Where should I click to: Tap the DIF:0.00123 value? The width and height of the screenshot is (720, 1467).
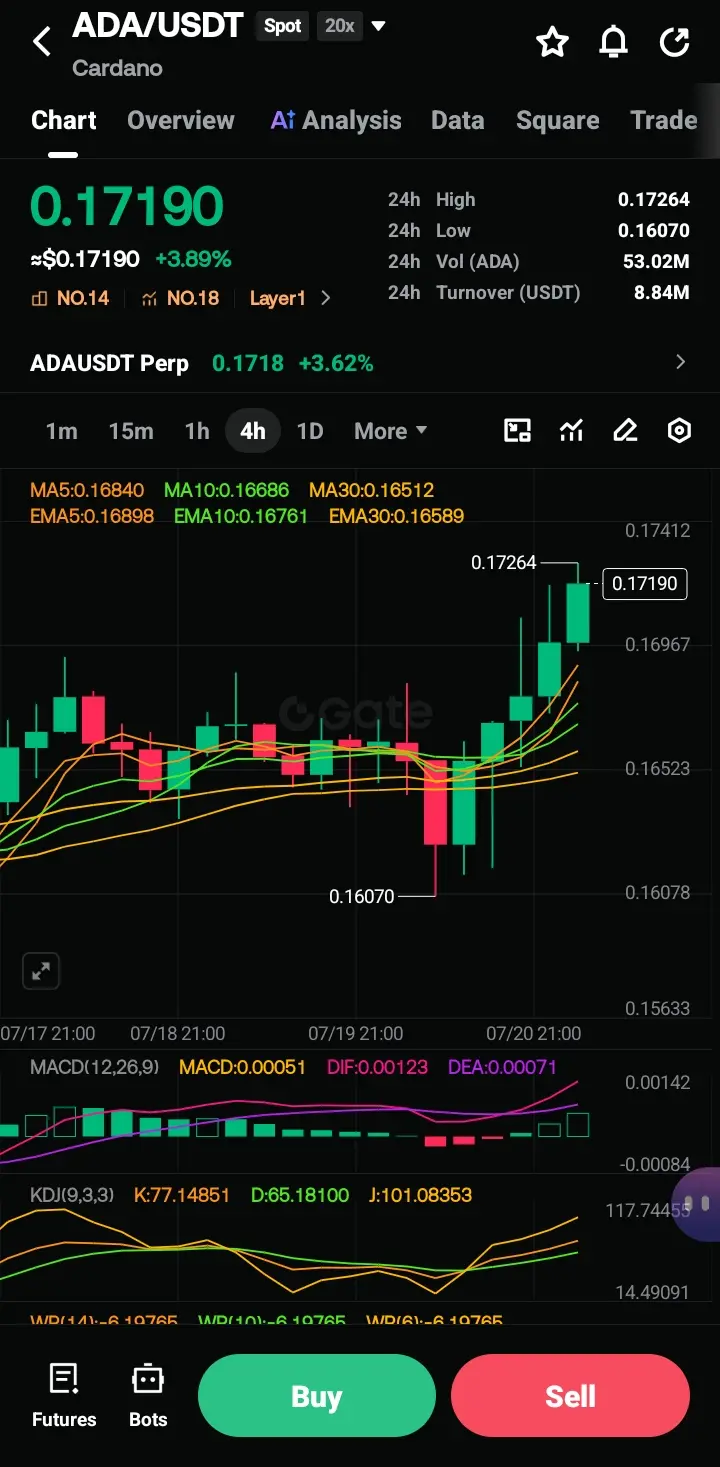pyautogui.click(x=377, y=1067)
